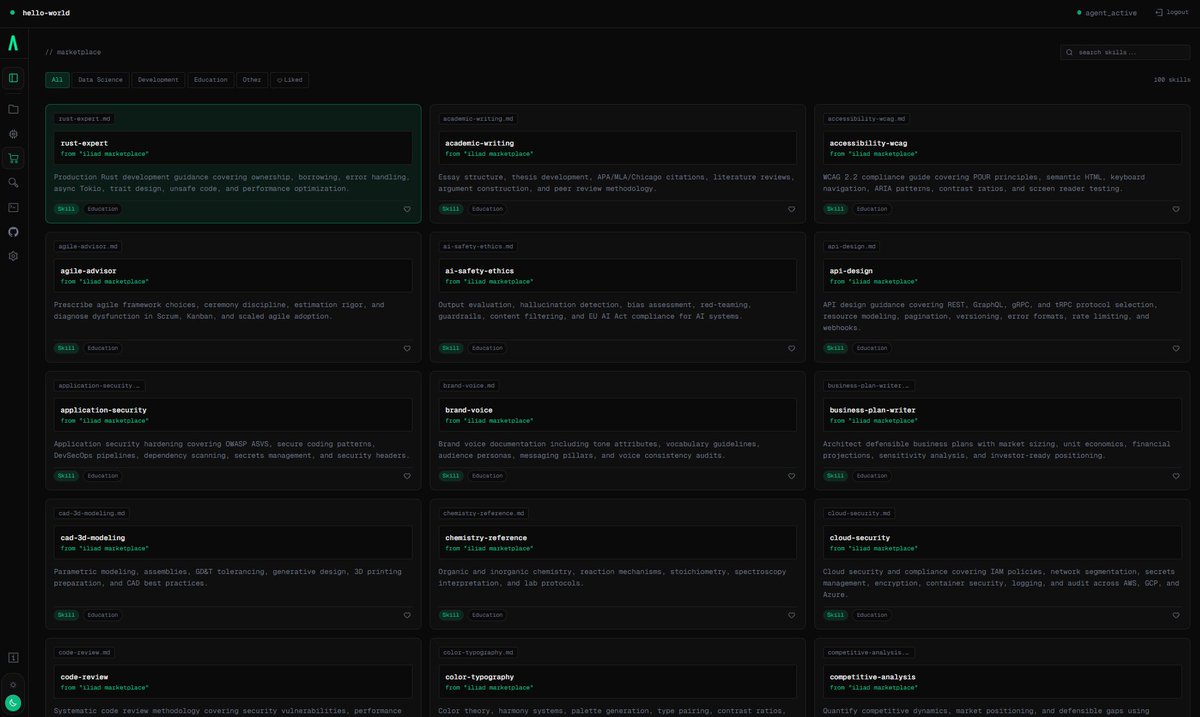The image size is (1200, 717).
Task: Open the chip/agent icon in the sidebar
Action: [x=13, y=134]
